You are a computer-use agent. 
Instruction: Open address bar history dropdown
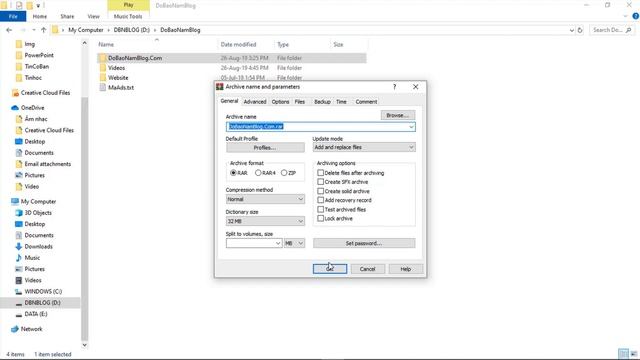pos(571,30)
